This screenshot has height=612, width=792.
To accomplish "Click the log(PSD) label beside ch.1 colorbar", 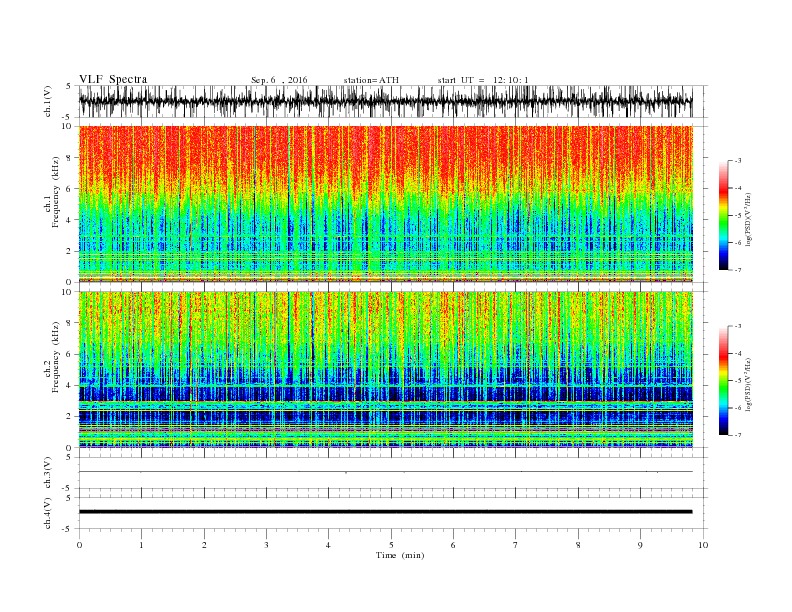I will tap(748, 220).
